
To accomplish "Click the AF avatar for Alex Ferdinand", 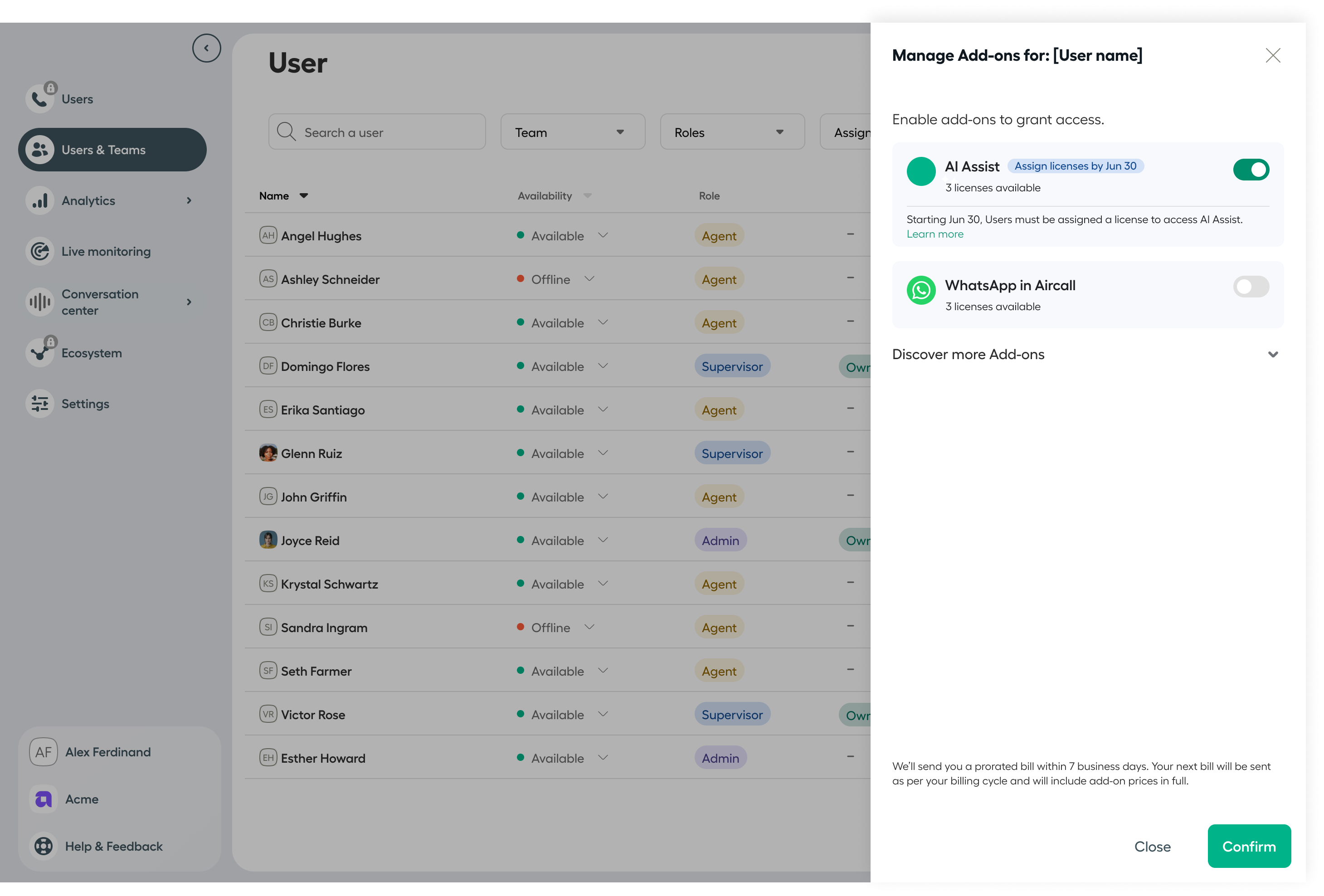I will (x=43, y=752).
